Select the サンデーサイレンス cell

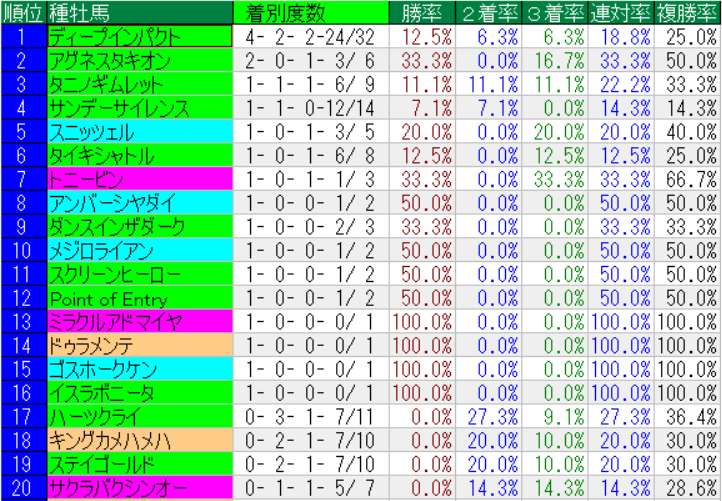point(140,108)
